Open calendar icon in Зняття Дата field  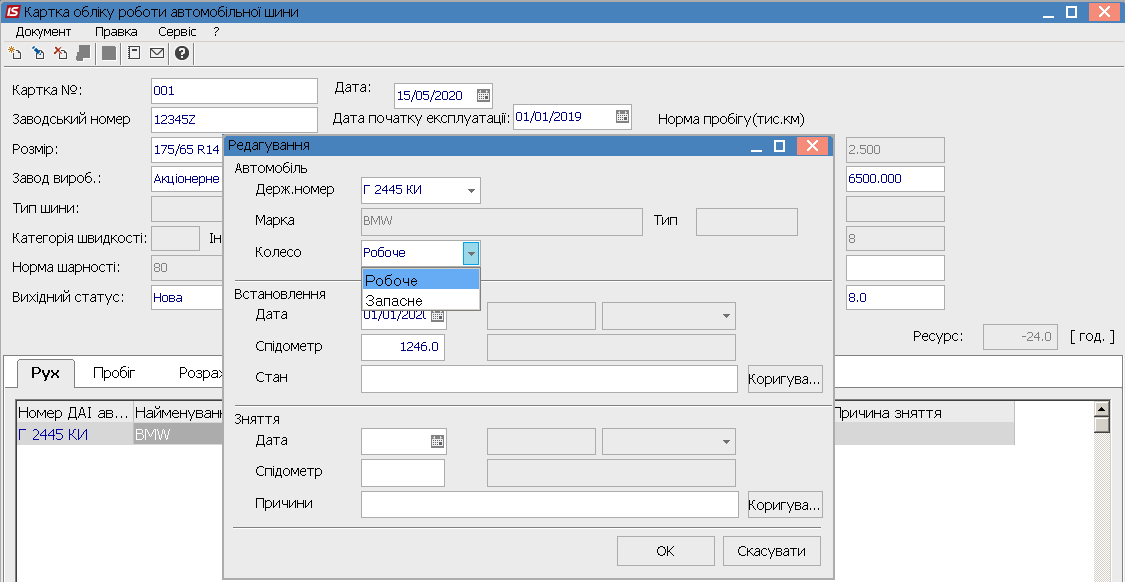pos(437,441)
